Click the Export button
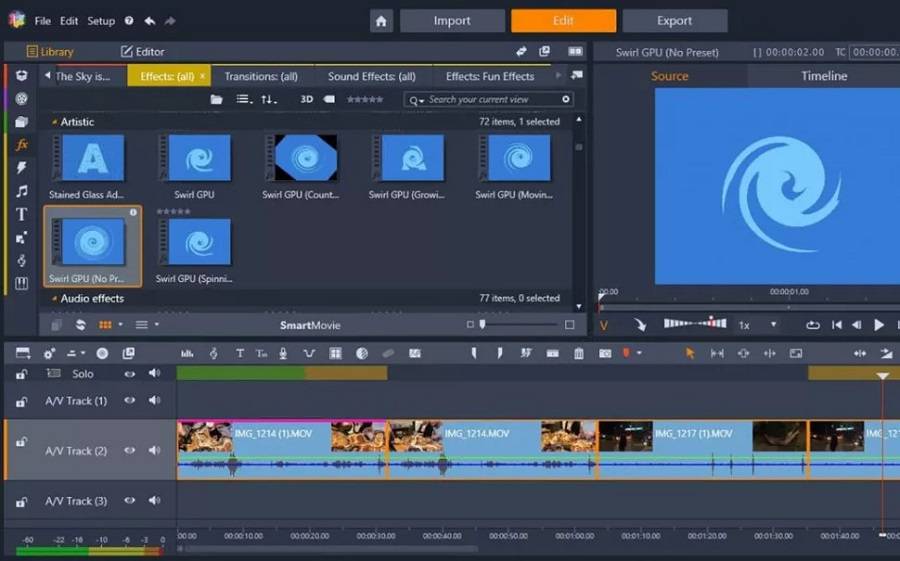This screenshot has width=900, height=561. click(674, 21)
